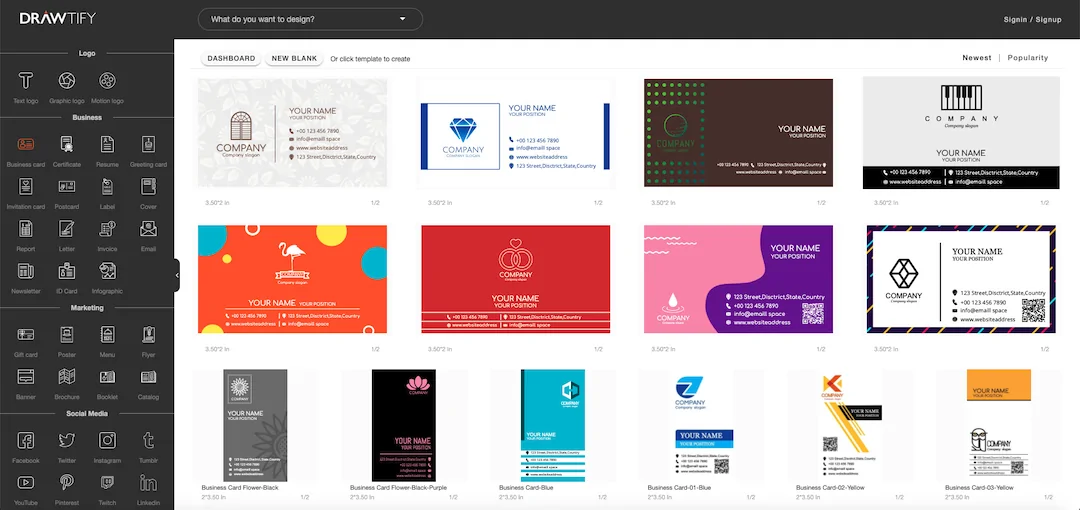
Task: Open the Business Card Flower-Black template
Action: coord(255,425)
